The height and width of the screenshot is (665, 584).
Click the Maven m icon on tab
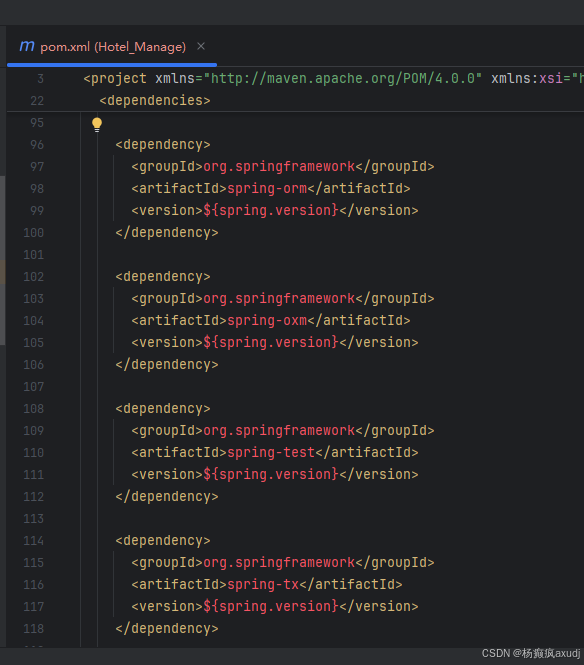[x=27, y=46]
